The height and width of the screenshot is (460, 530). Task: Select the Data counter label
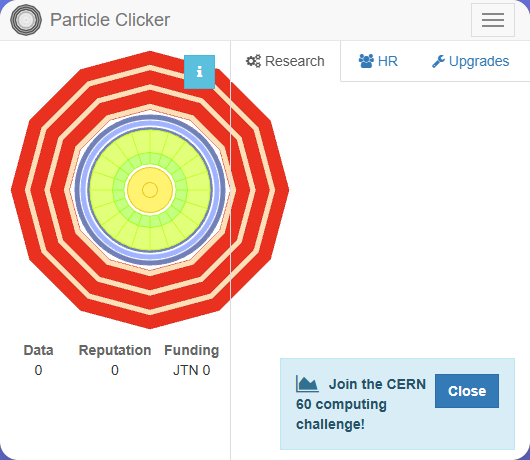pyautogui.click(x=39, y=350)
